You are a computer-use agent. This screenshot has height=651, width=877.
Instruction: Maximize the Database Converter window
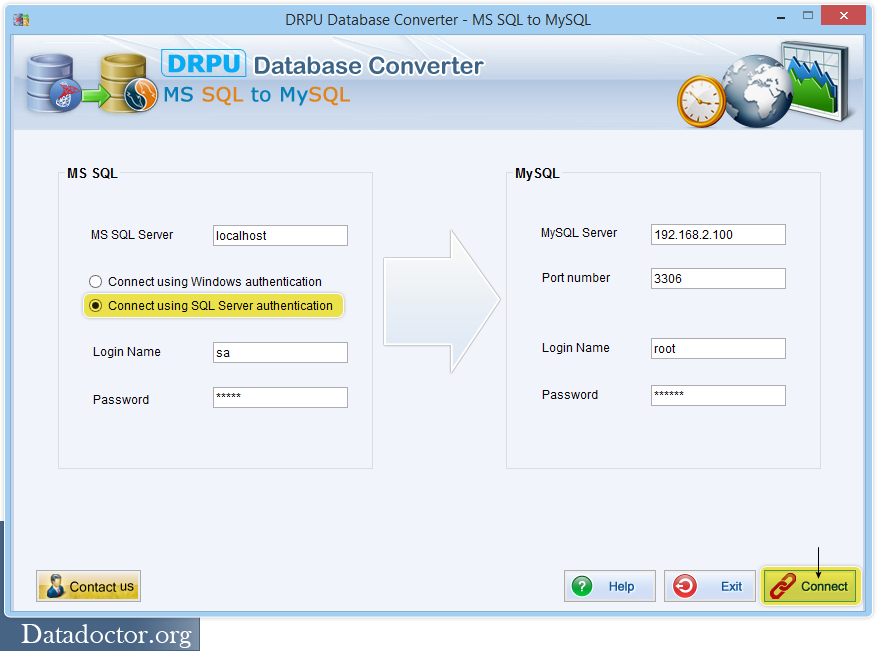pos(808,16)
